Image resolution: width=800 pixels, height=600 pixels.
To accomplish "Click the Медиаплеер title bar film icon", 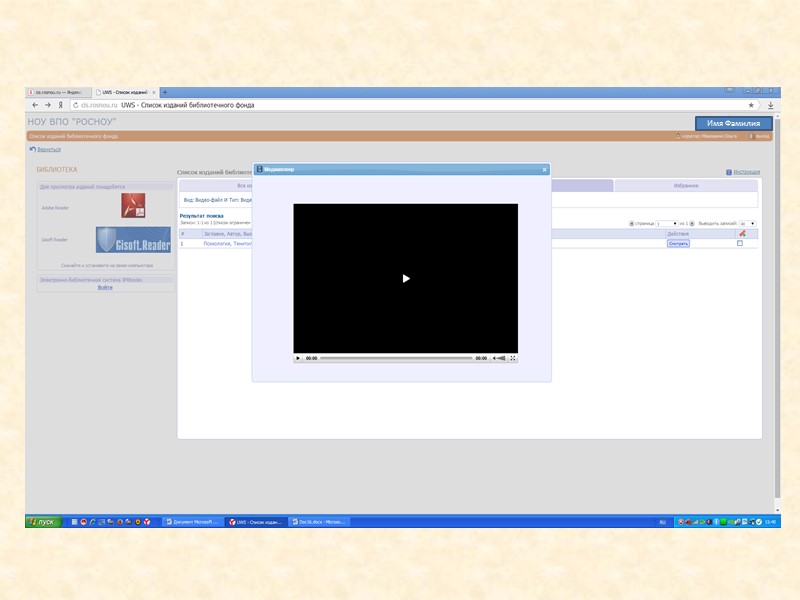I will [x=259, y=169].
